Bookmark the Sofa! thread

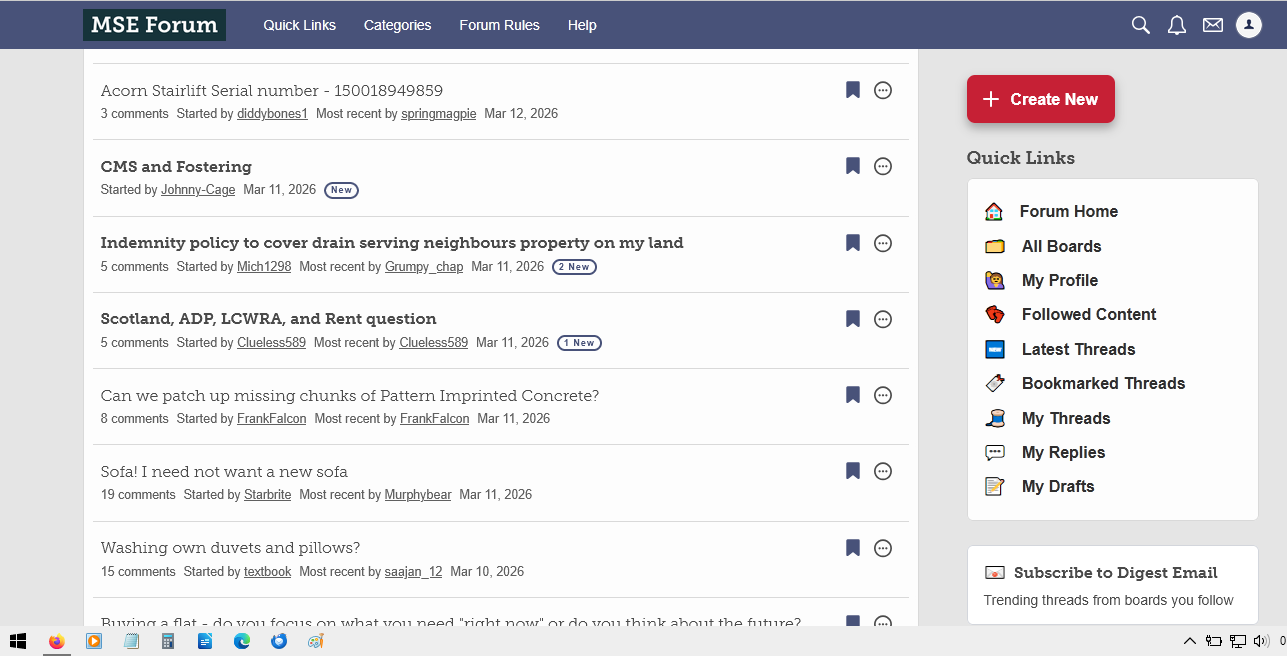coord(853,471)
